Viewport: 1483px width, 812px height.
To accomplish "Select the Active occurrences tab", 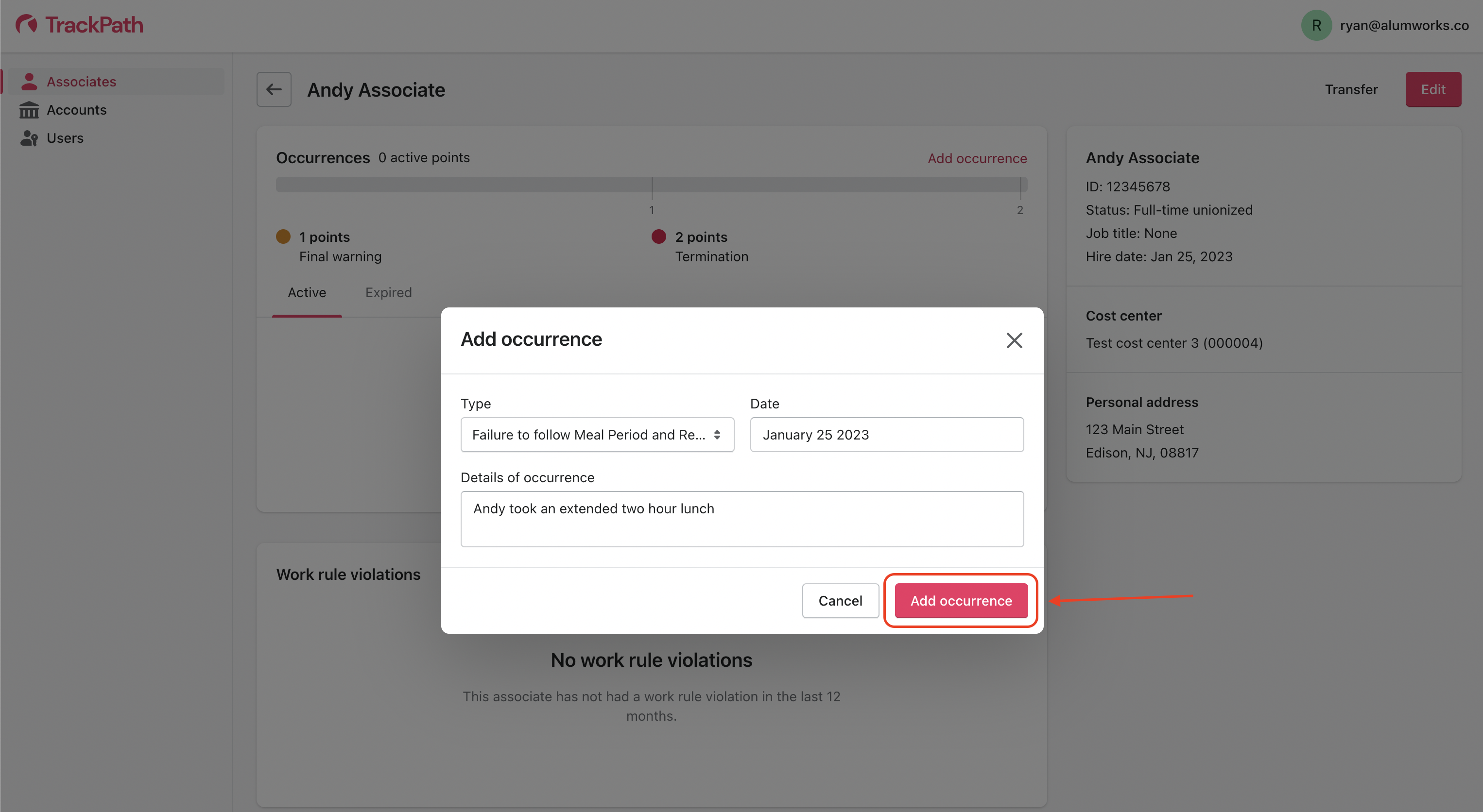I will tap(307, 292).
